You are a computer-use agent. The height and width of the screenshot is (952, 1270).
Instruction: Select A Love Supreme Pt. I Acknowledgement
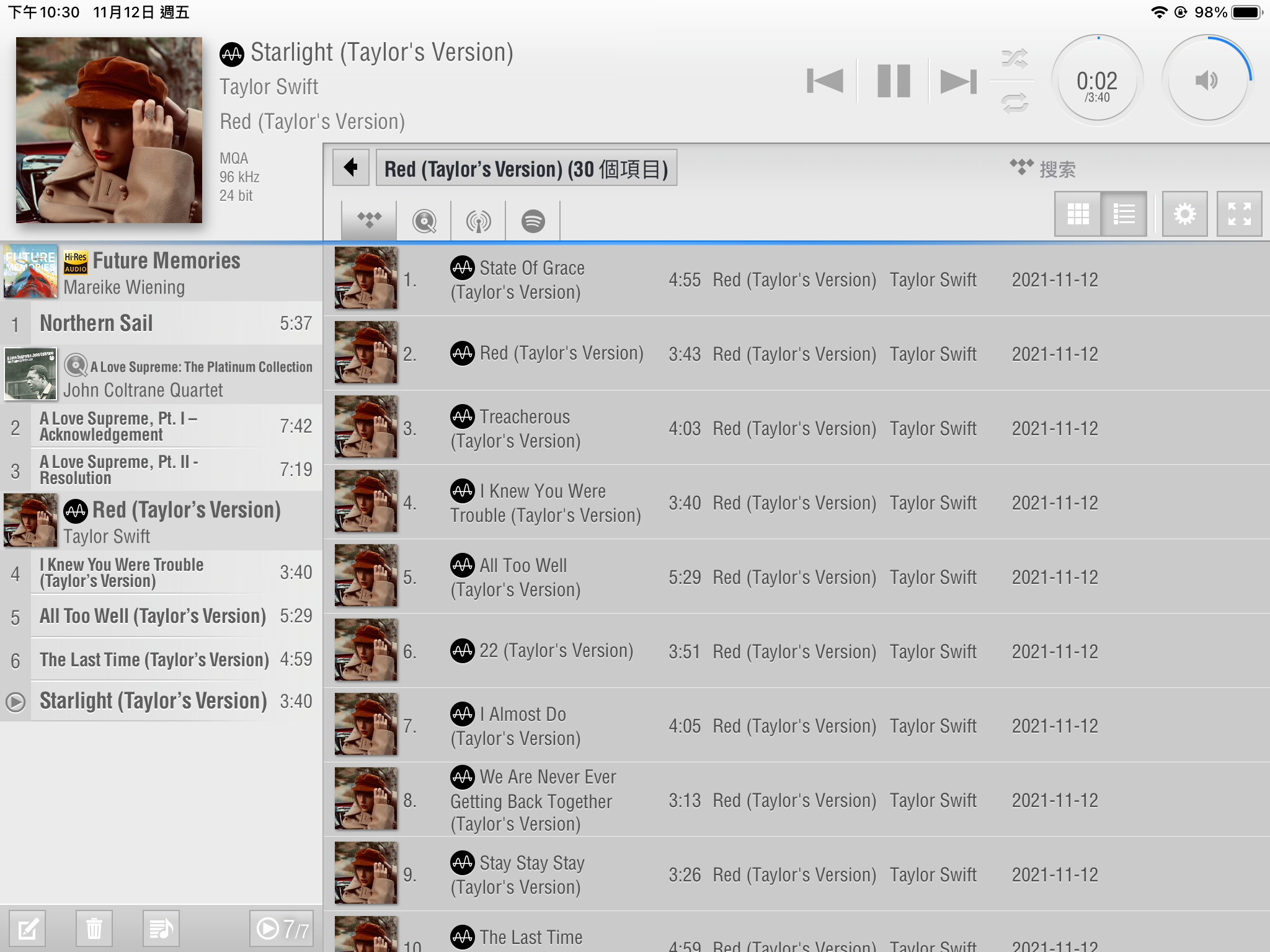click(x=161, y=426)
